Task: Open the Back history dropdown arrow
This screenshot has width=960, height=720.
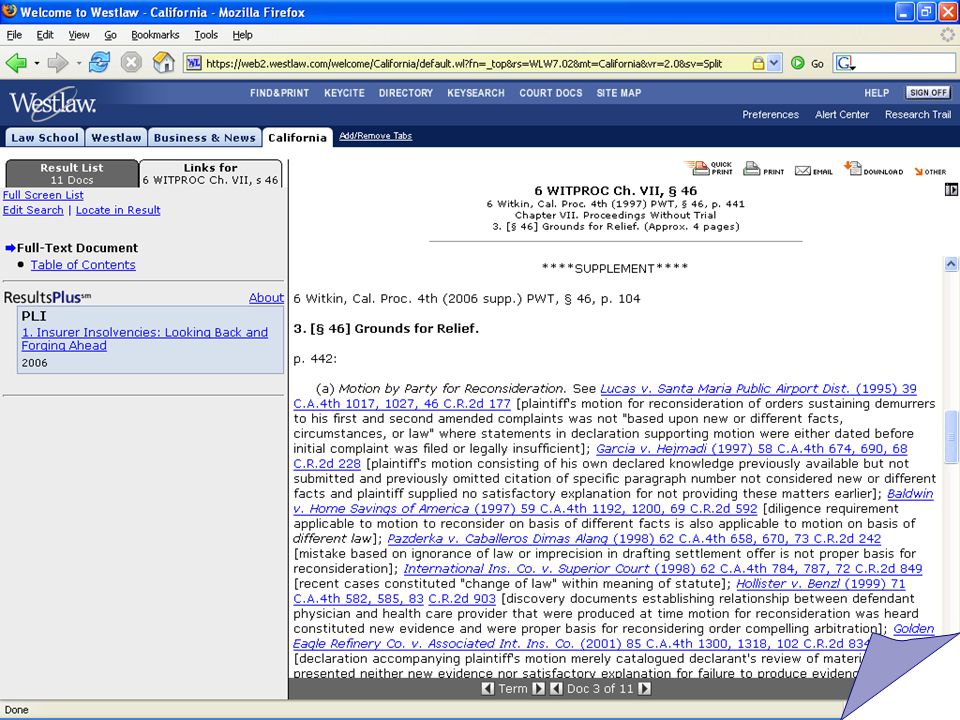Action: click(x=37, y=63)
